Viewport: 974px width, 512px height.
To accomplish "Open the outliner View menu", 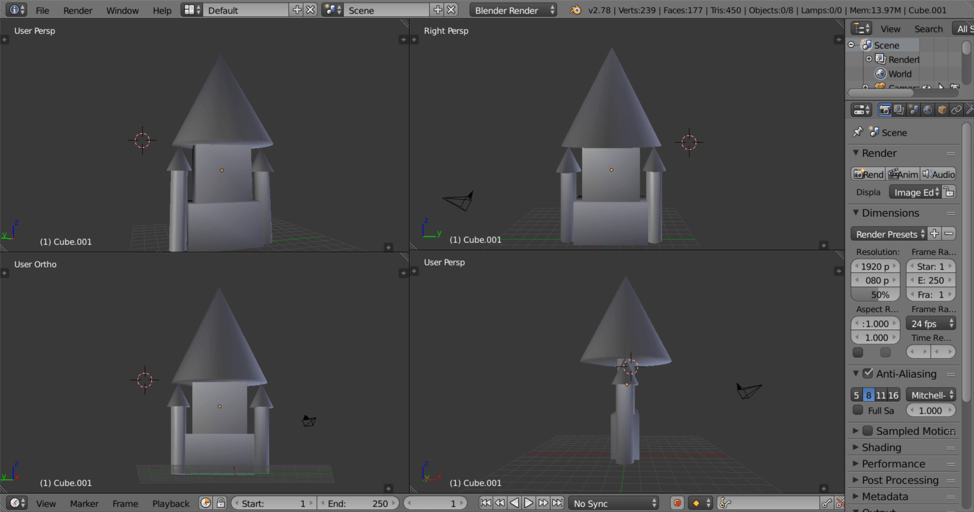I will [x=890, y=29].
